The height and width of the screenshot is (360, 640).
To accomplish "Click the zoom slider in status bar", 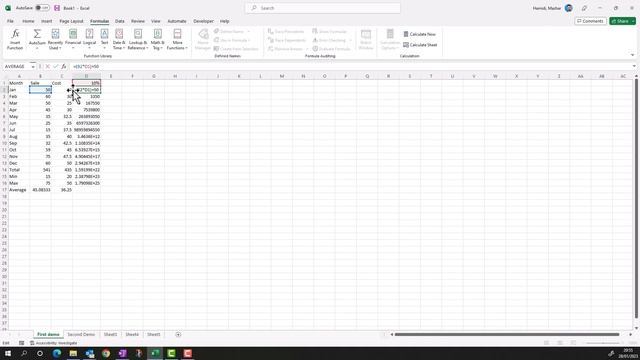I will 603,343.
